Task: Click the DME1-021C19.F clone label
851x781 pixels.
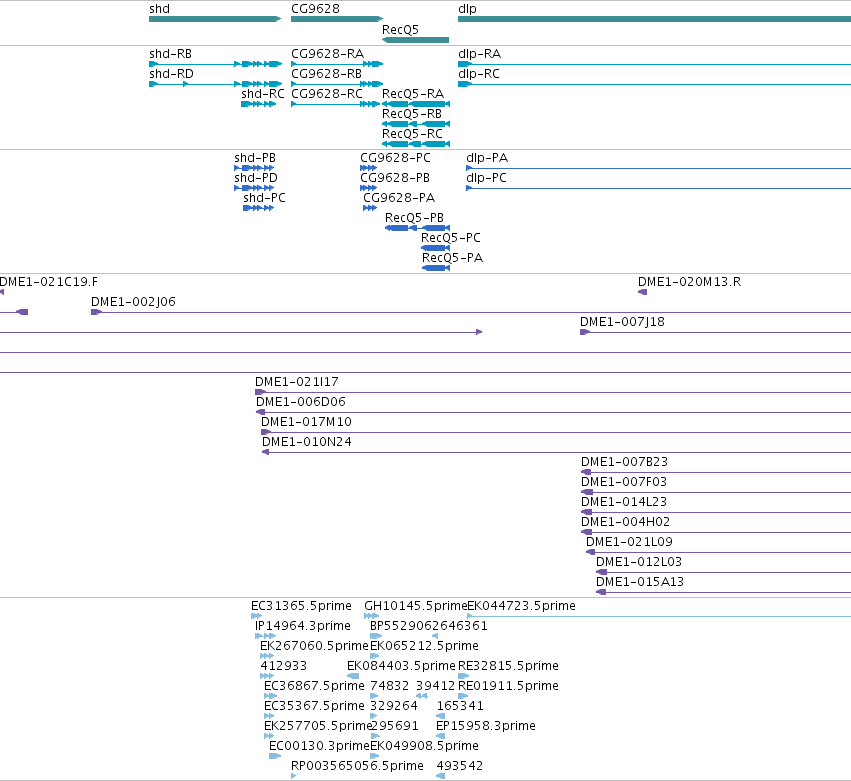Action: click(x=49, y=282)
